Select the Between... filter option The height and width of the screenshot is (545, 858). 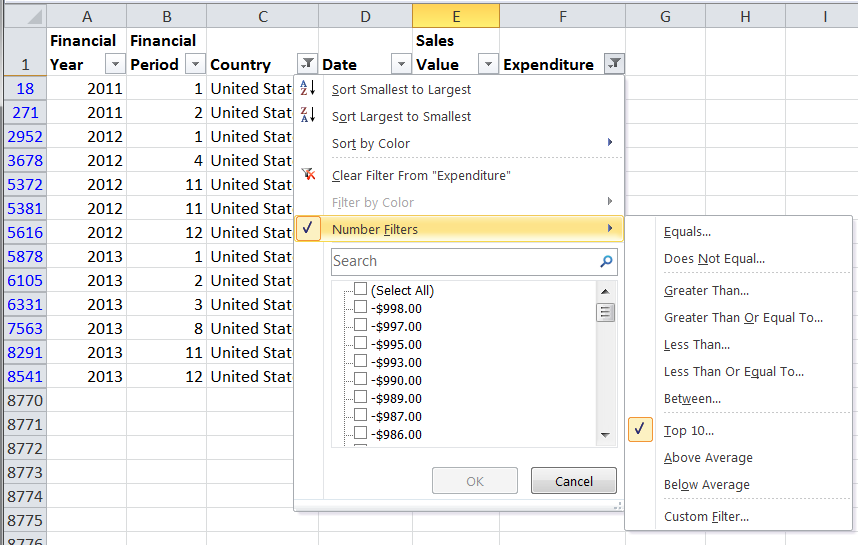click(x=692, y=398)
